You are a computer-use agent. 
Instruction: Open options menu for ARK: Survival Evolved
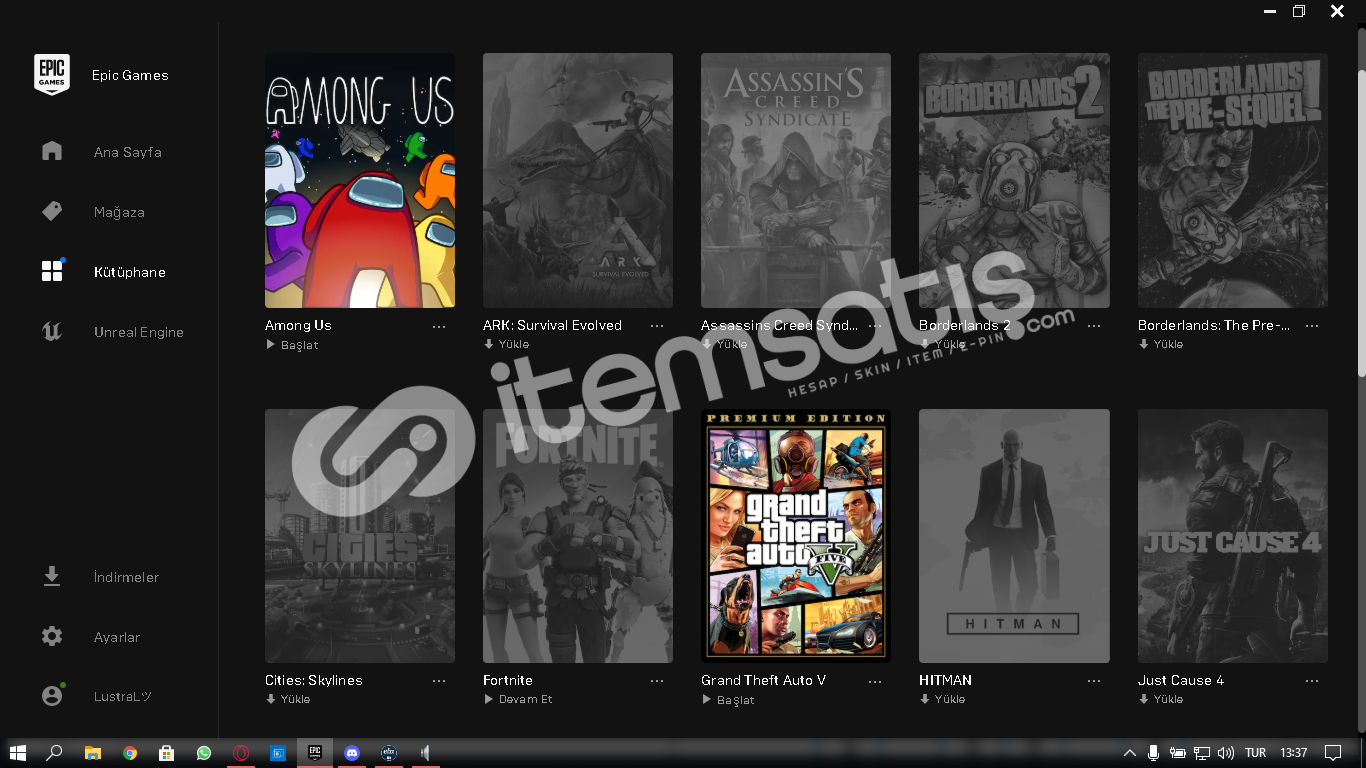657,326
